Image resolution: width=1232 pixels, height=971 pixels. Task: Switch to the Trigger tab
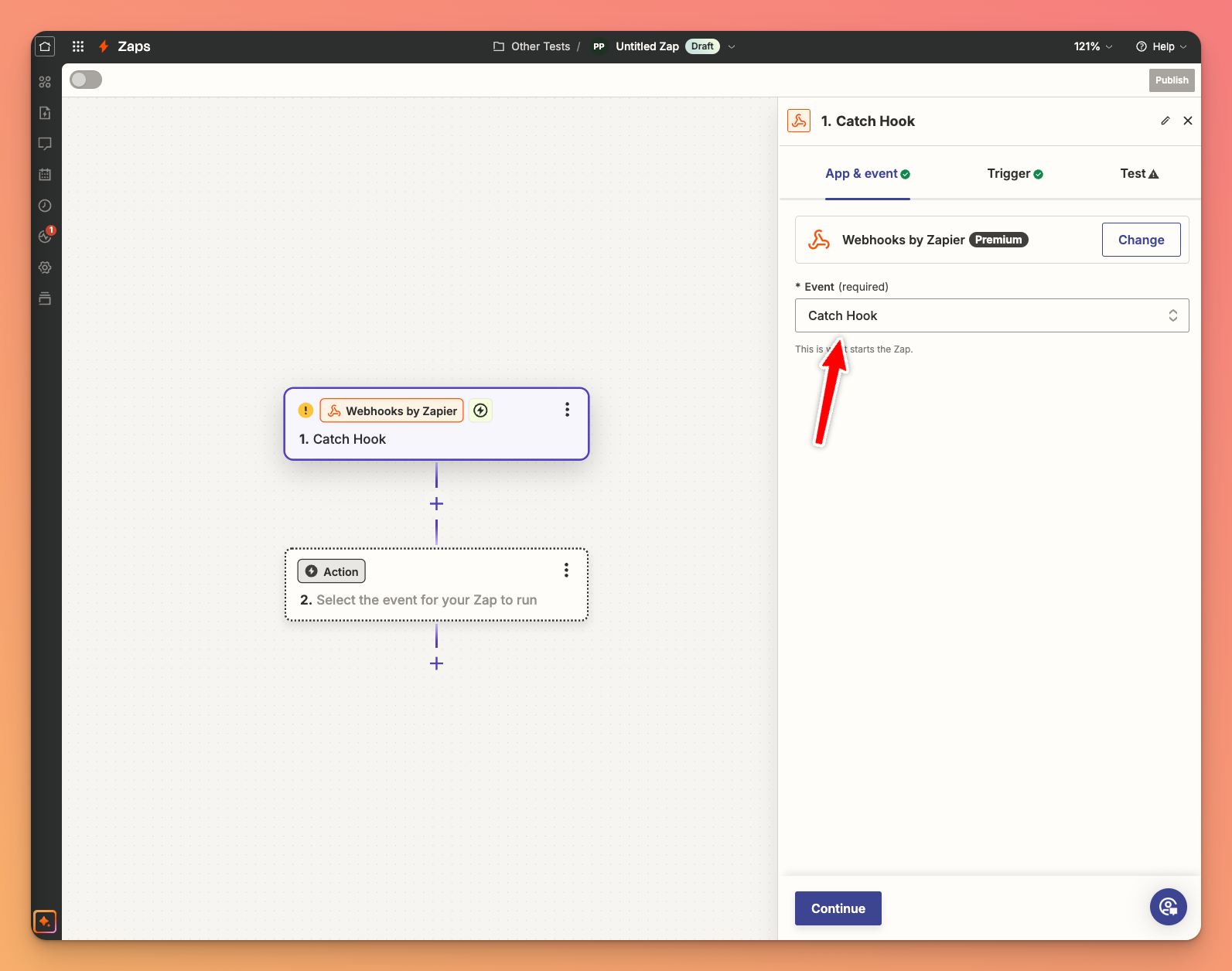[1015, 174]
